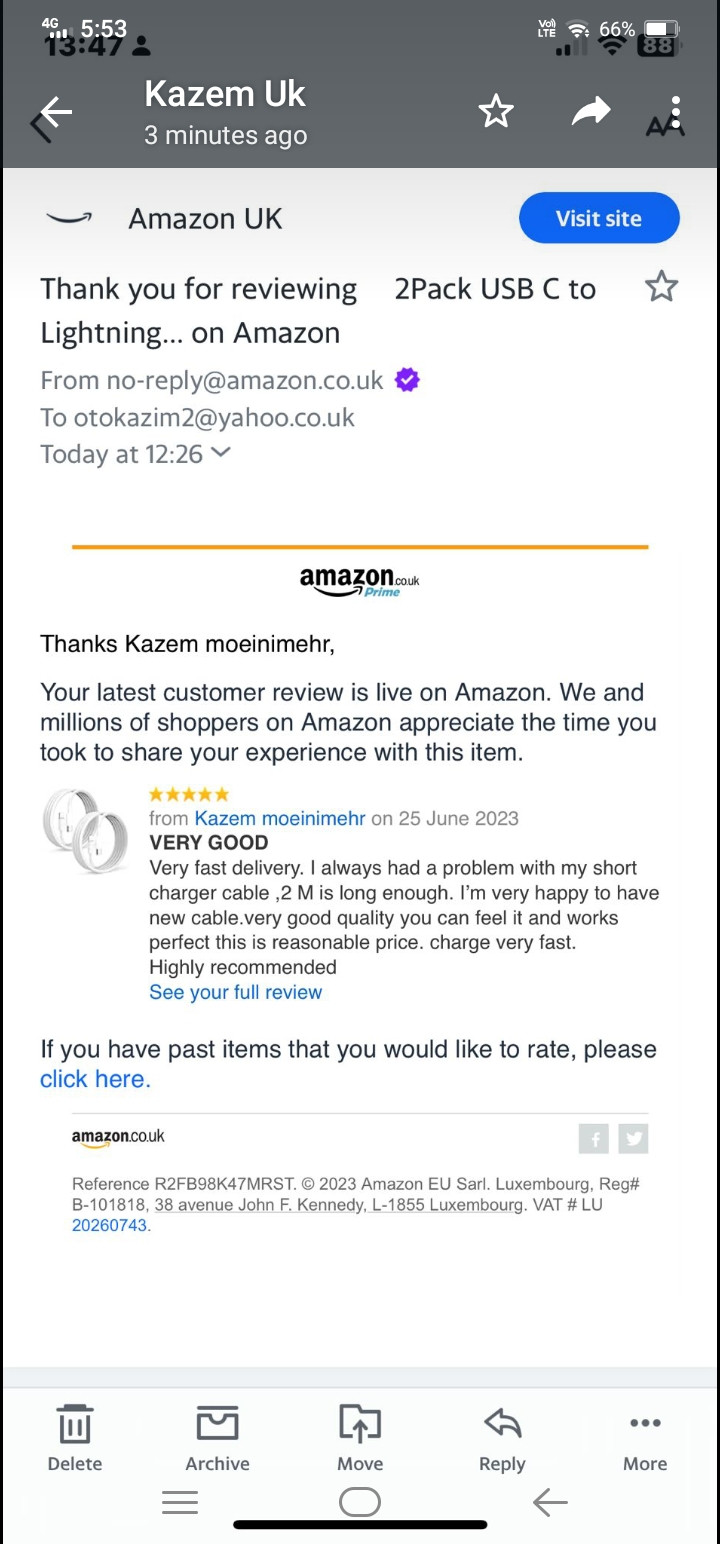
Task: Tap the Amazon smile sender logo
Action: (x=69, y=218)
